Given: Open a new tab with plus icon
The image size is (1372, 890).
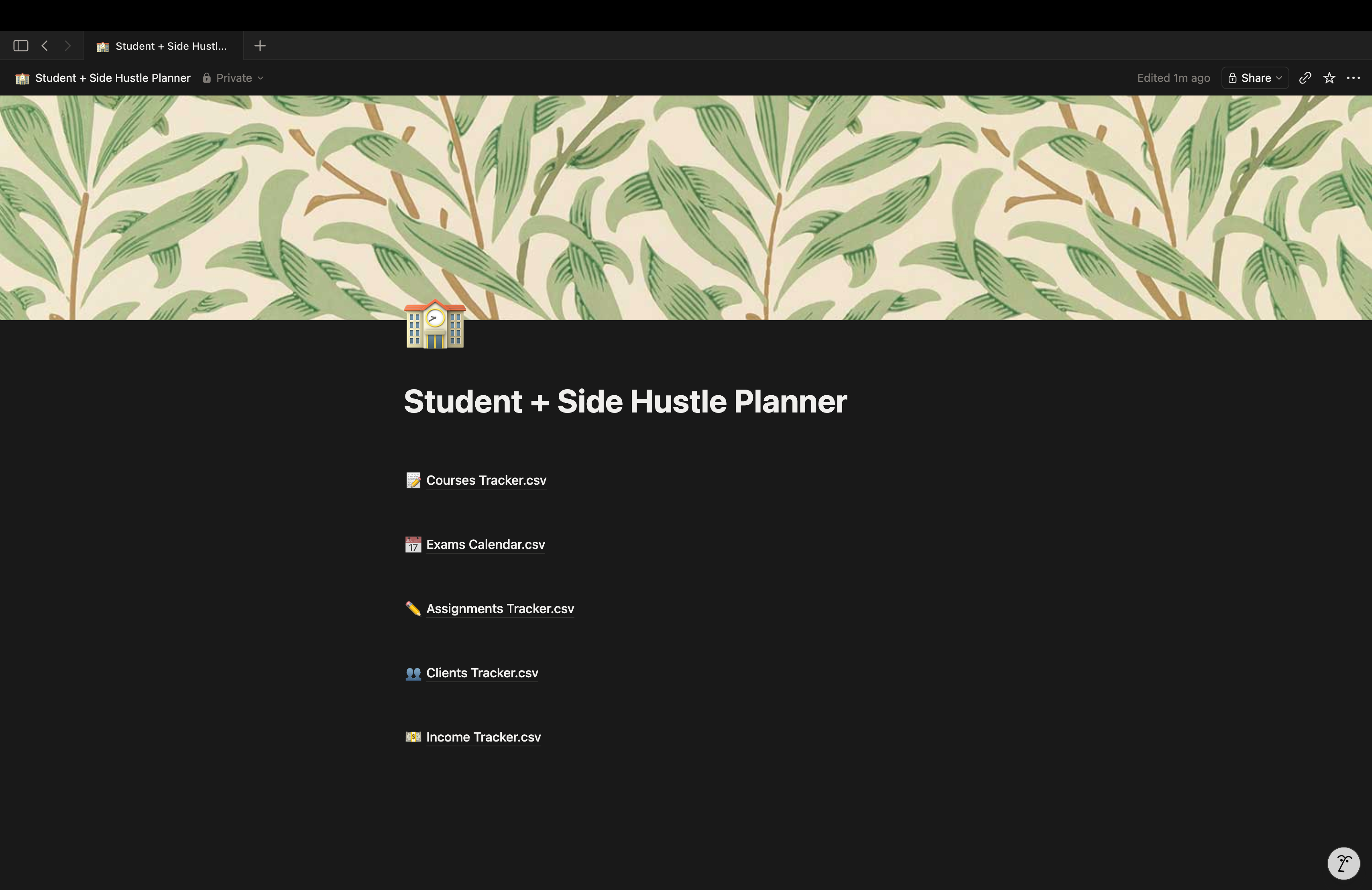Looking at the screenshot, I should (260, 45).
